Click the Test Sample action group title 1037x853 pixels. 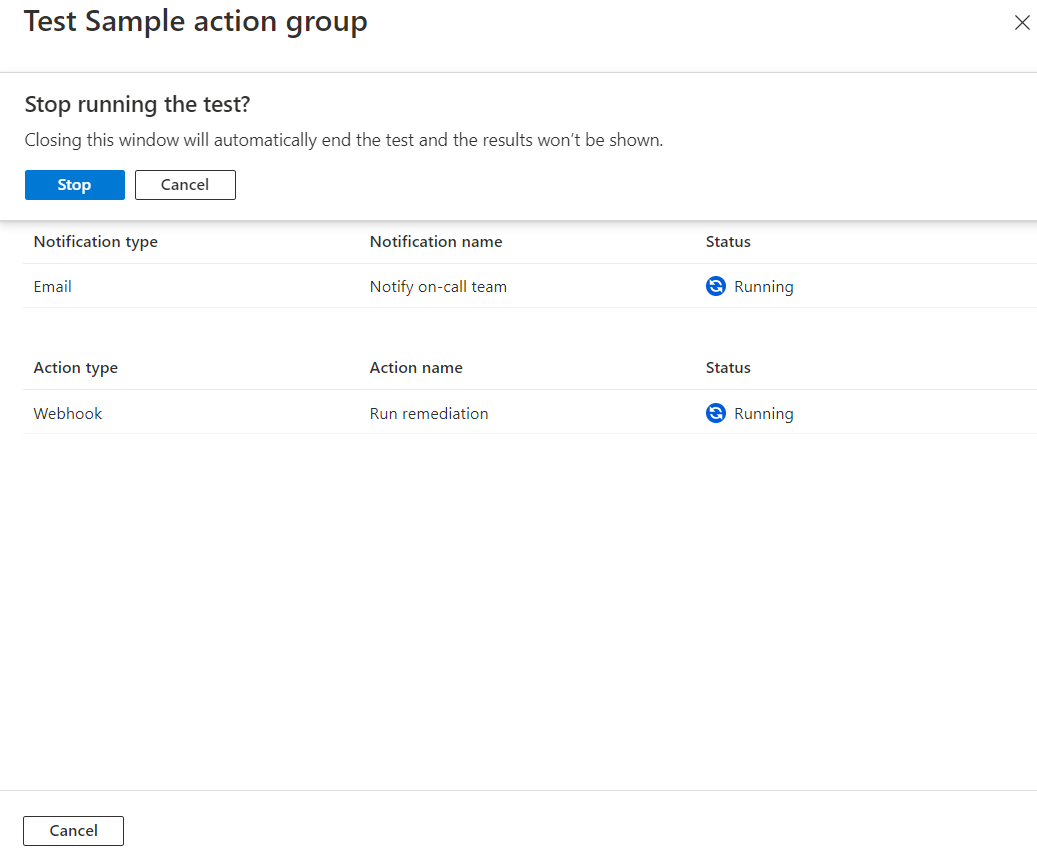(196, 22)
